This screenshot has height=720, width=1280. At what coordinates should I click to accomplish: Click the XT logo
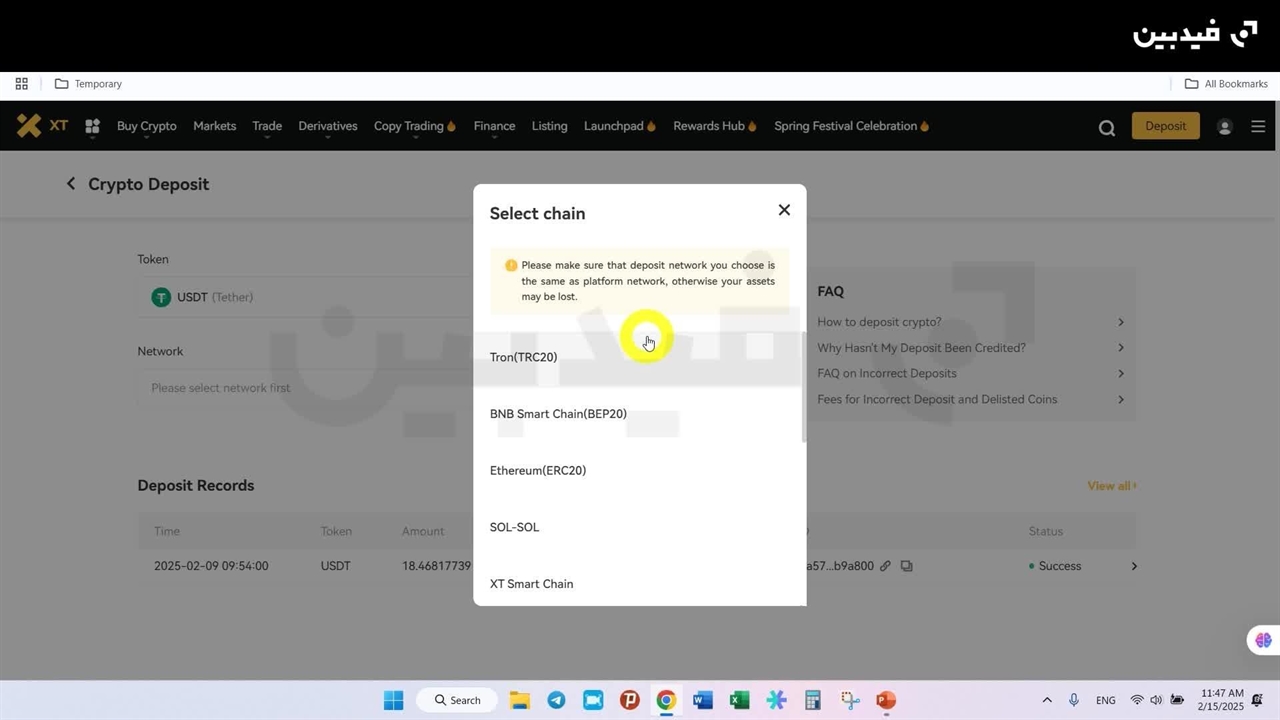tap(42, 126)
